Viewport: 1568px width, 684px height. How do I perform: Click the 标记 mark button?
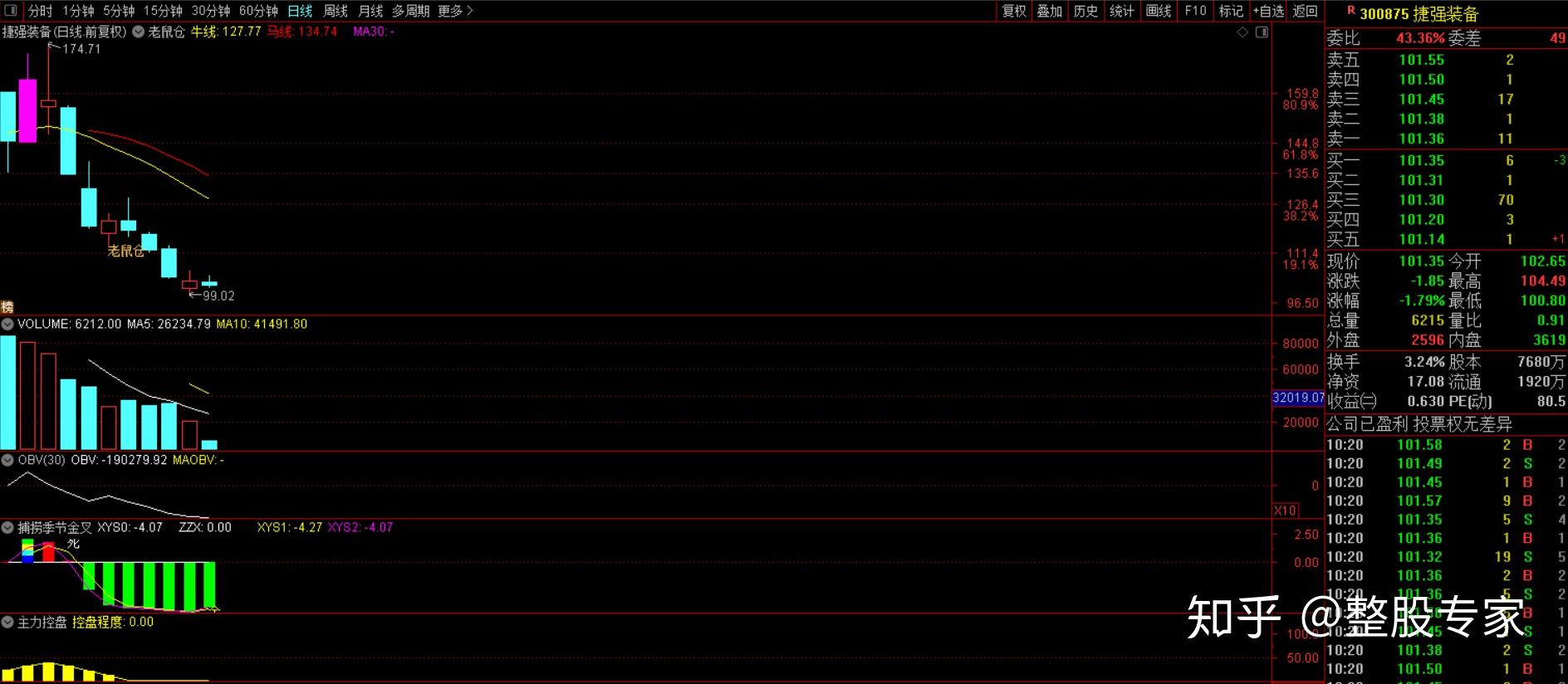click(x=1231, y=11)
